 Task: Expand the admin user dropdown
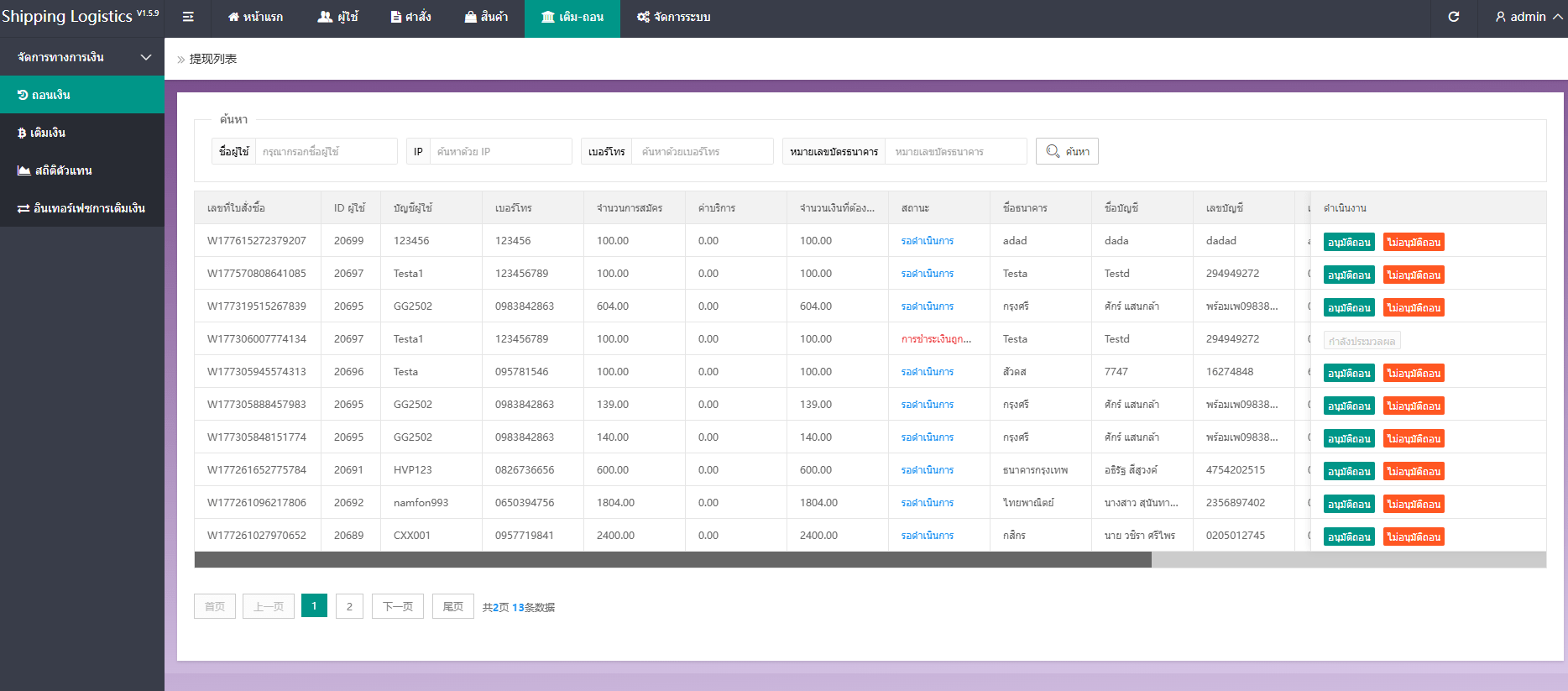click(x=1528, y=17)
